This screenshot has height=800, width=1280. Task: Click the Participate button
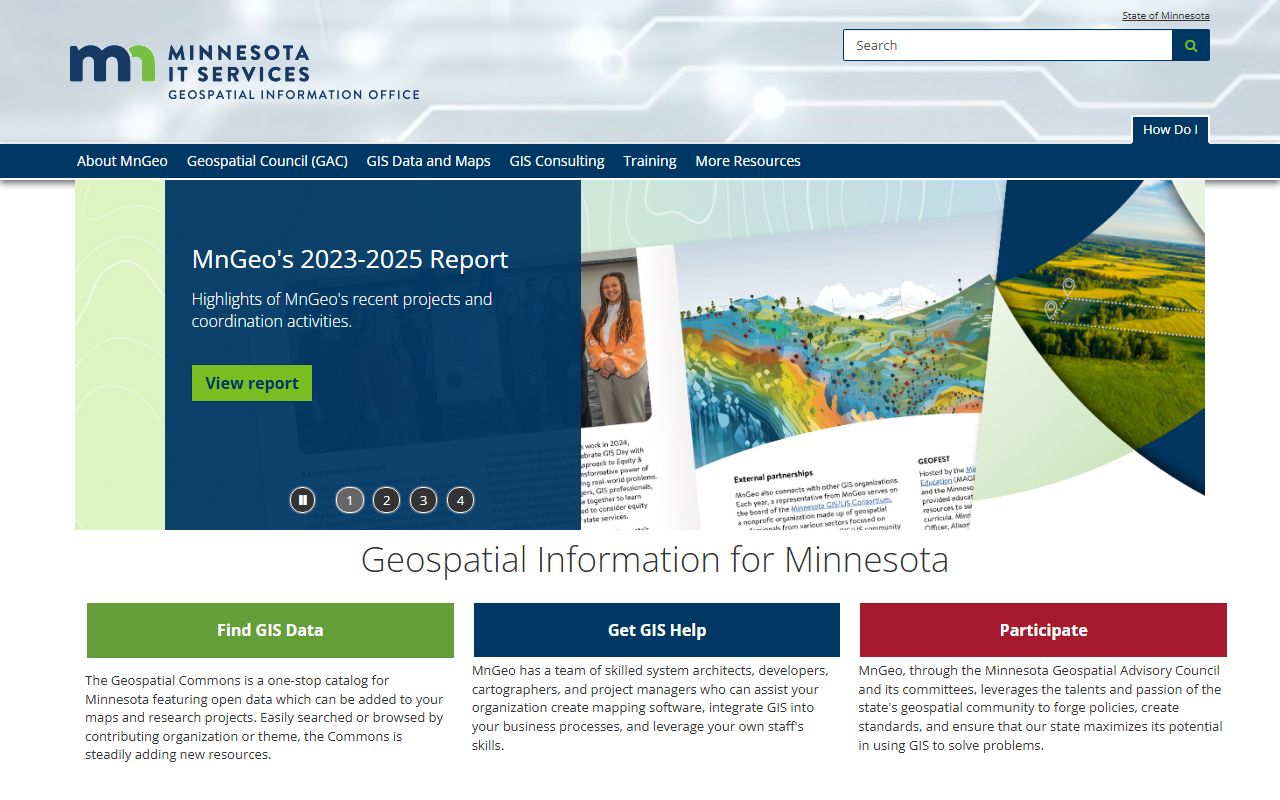(1043, 630)
